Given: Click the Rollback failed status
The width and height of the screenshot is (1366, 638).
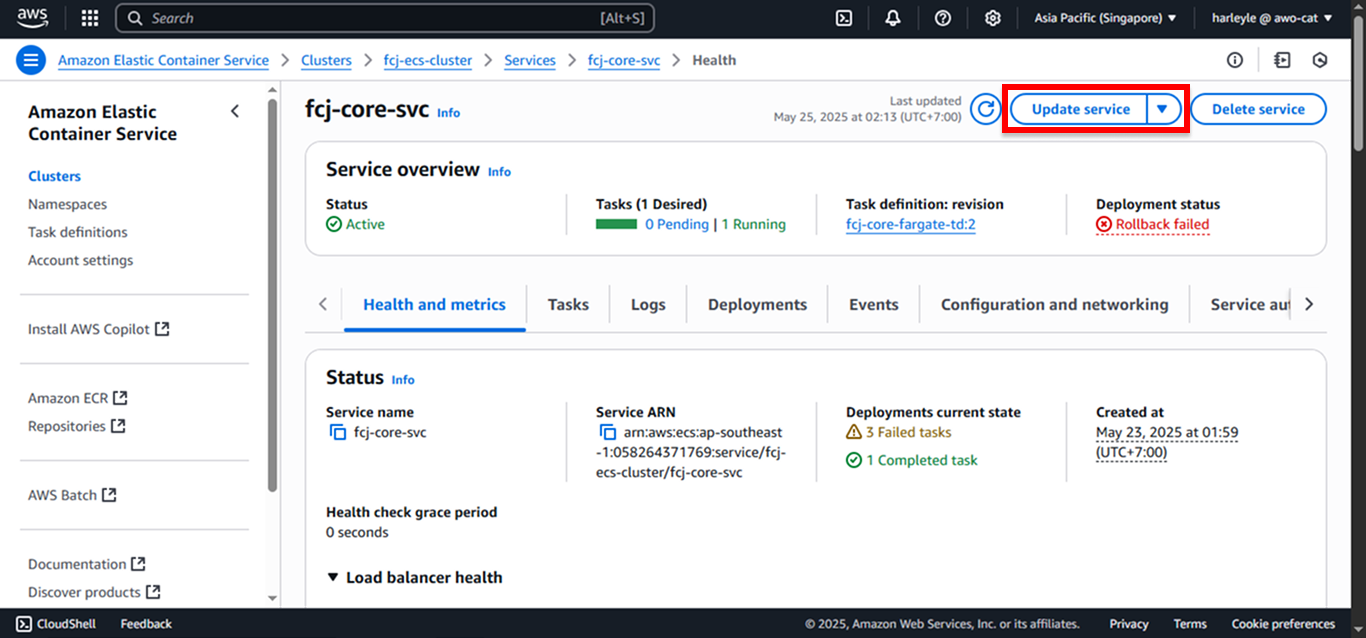Looking at the screenshot, I should pyautogui.click(x=1153, y=224).
